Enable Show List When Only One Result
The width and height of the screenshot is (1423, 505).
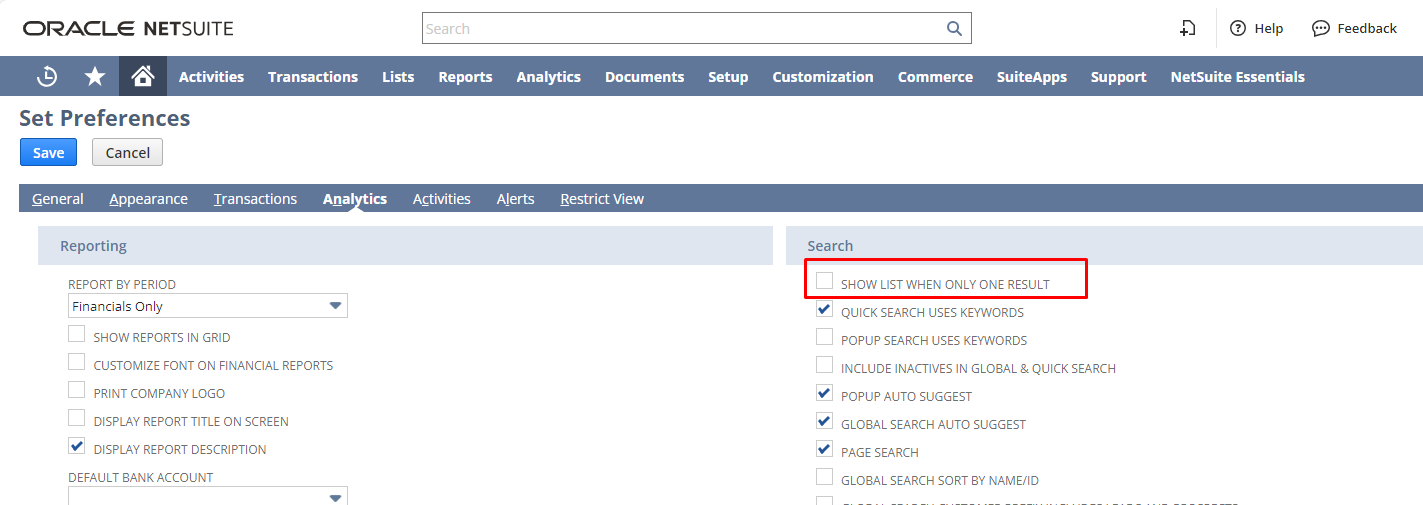pyautogui.click(x=825, y=282)
